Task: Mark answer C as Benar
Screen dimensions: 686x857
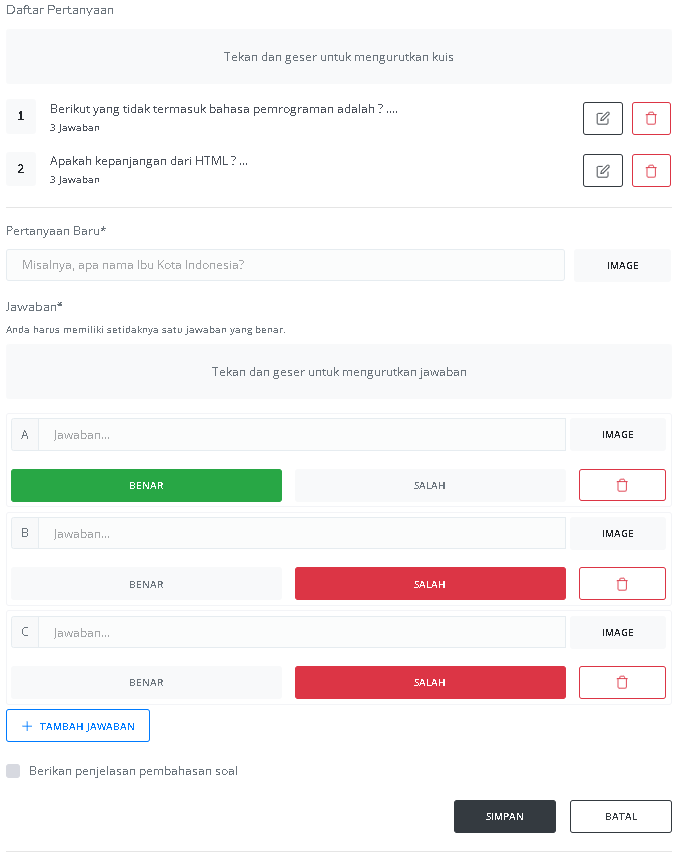Action: coord(146,682)
